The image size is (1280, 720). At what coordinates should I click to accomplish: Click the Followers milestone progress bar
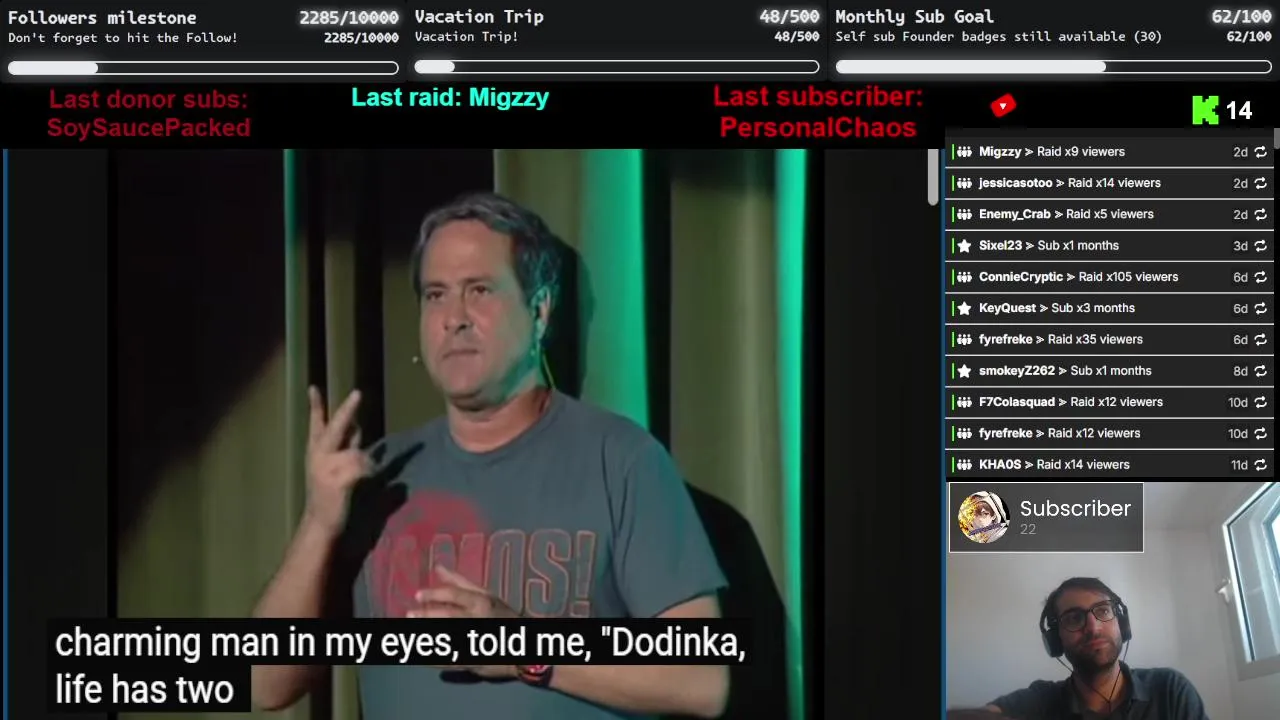[203, 68]
